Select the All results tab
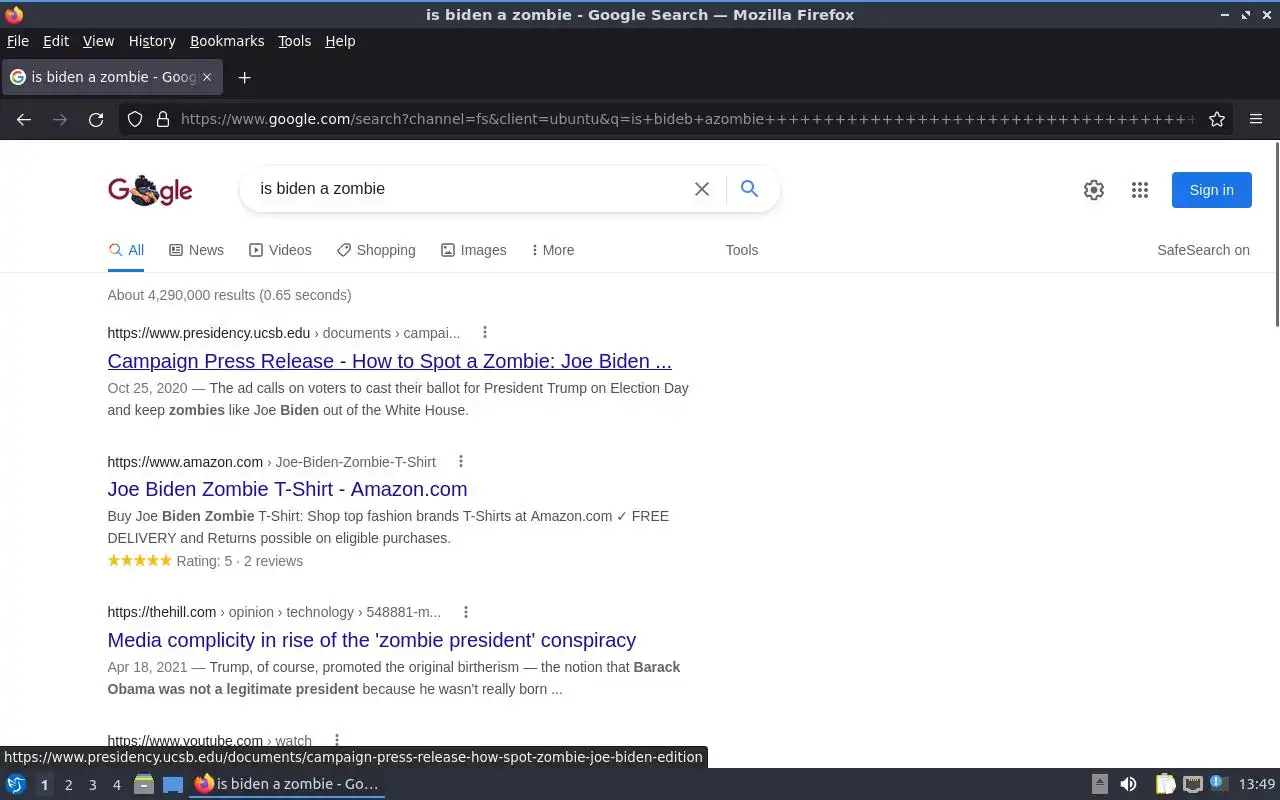The image size is (1280, 800). pos(126,250)
